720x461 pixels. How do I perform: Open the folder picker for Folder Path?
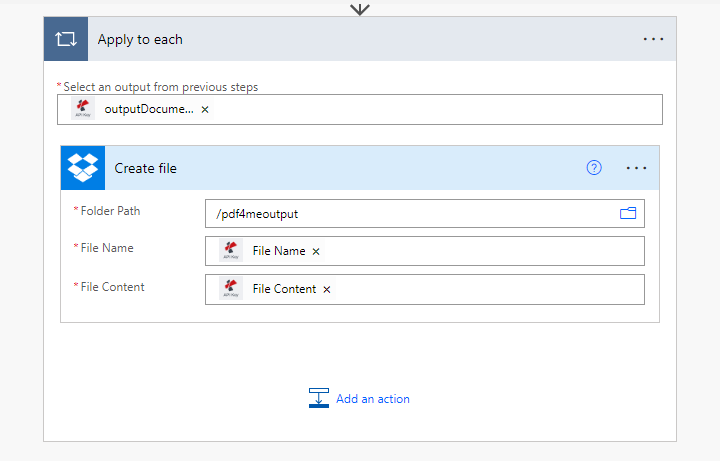coord(628,213)
